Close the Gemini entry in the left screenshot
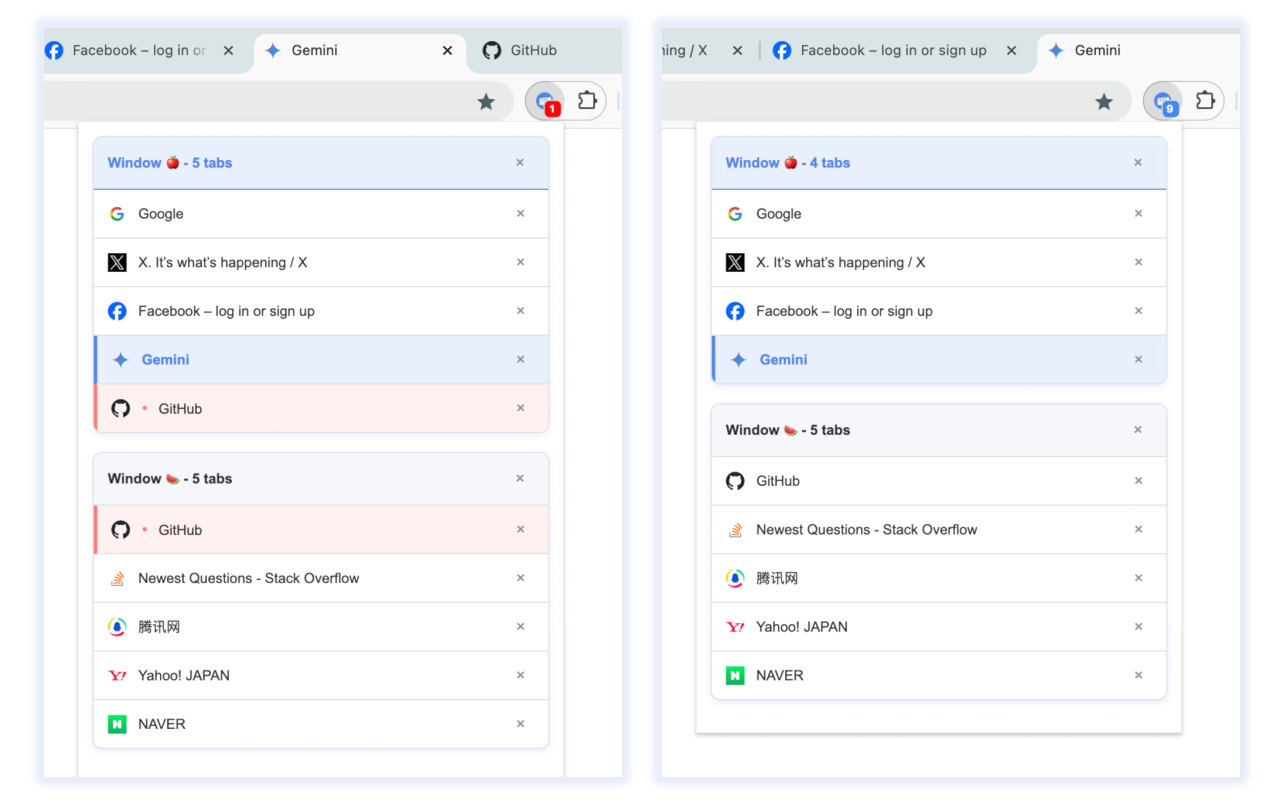Image resolution: width=1280 pixels, height=800 pixels. click(520, 359)
